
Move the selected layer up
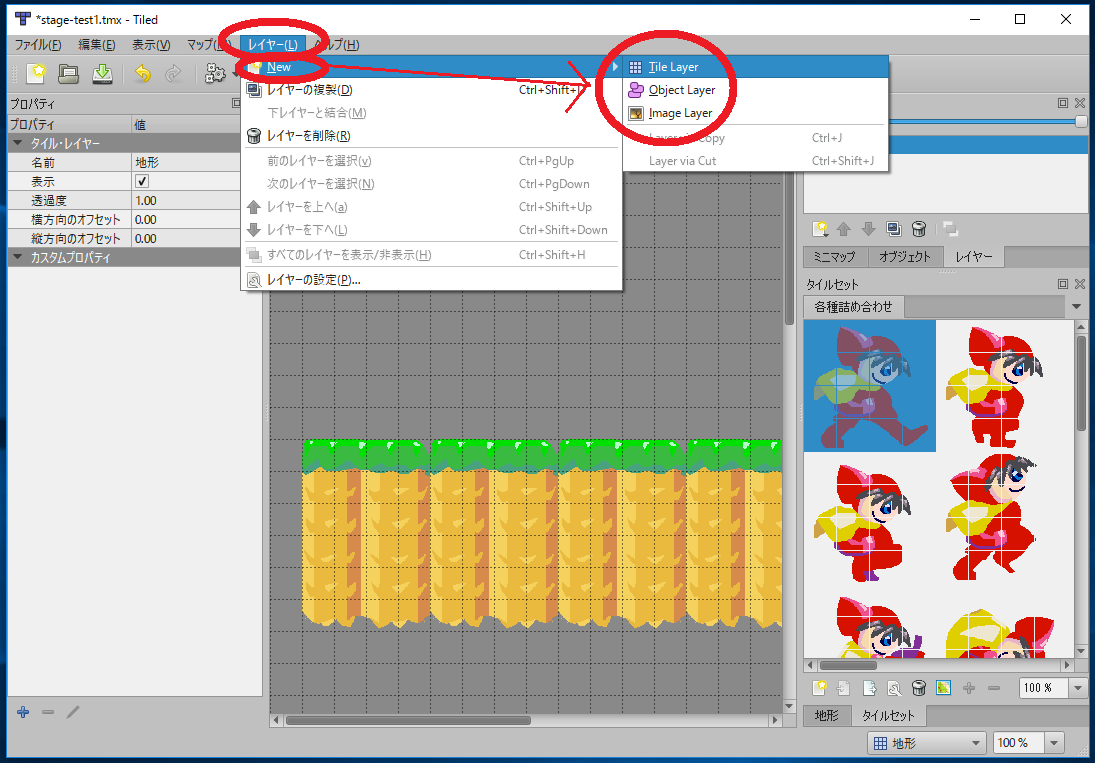(x=845, y=228)
